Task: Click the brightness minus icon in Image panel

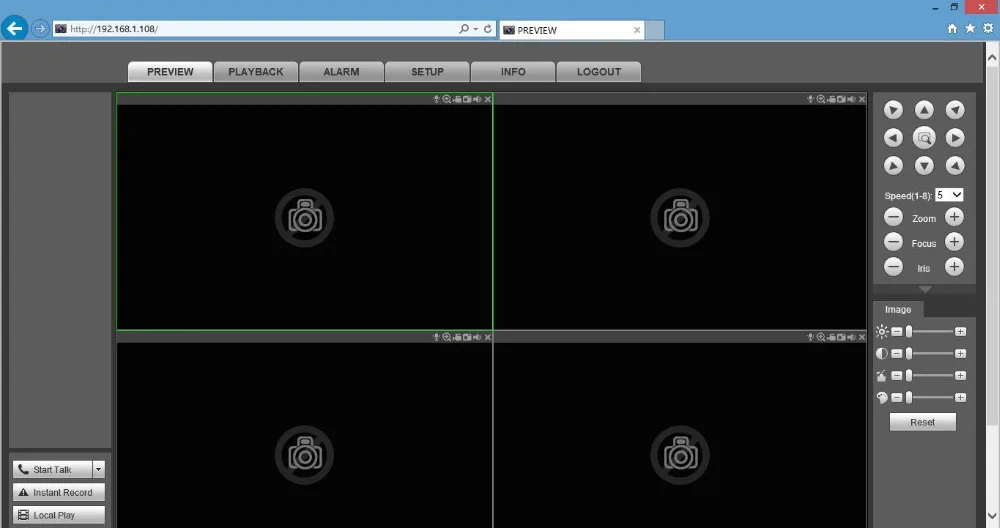Action: pos(897,332)
